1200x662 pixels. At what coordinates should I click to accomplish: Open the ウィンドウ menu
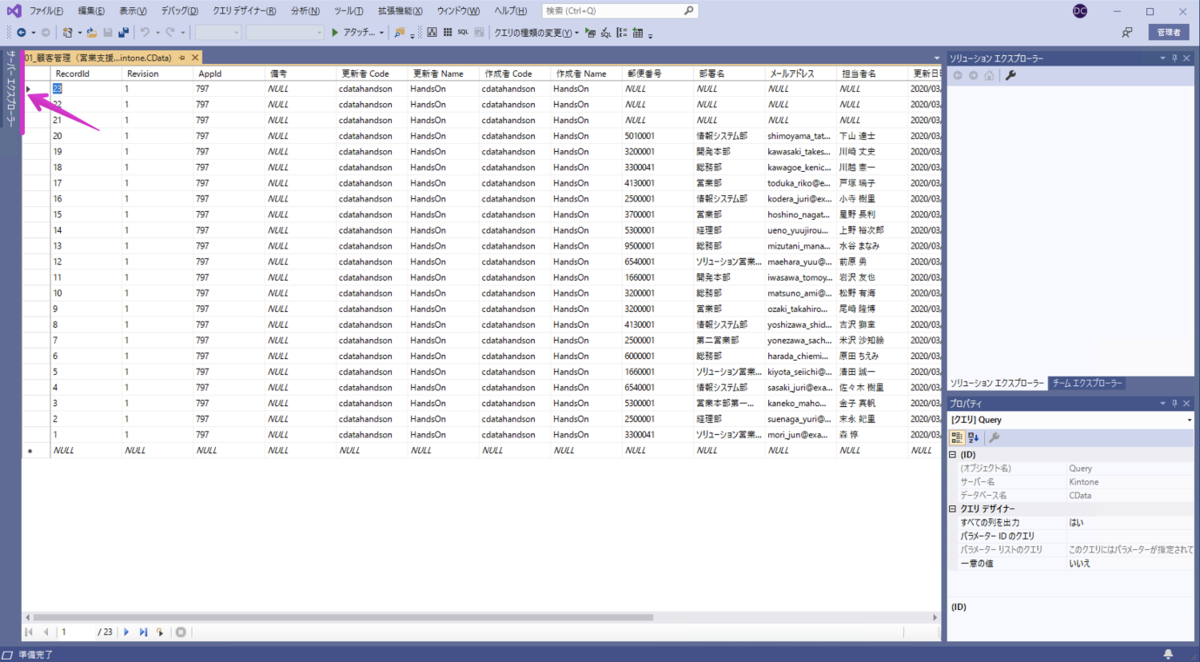click(459, 11)
